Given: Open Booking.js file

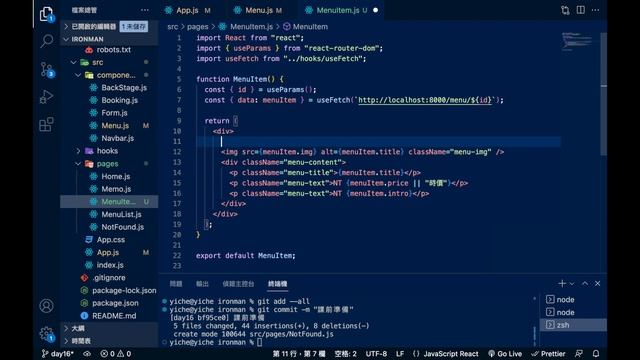Looking at the screenshot, I should pos(109,100).
